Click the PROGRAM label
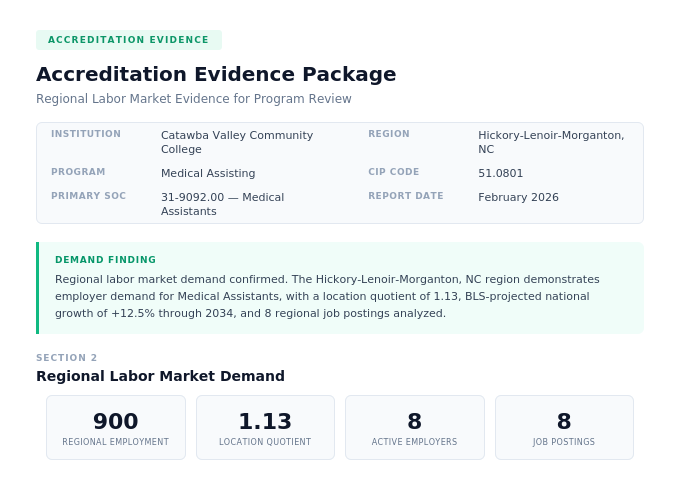 (78, 172)
